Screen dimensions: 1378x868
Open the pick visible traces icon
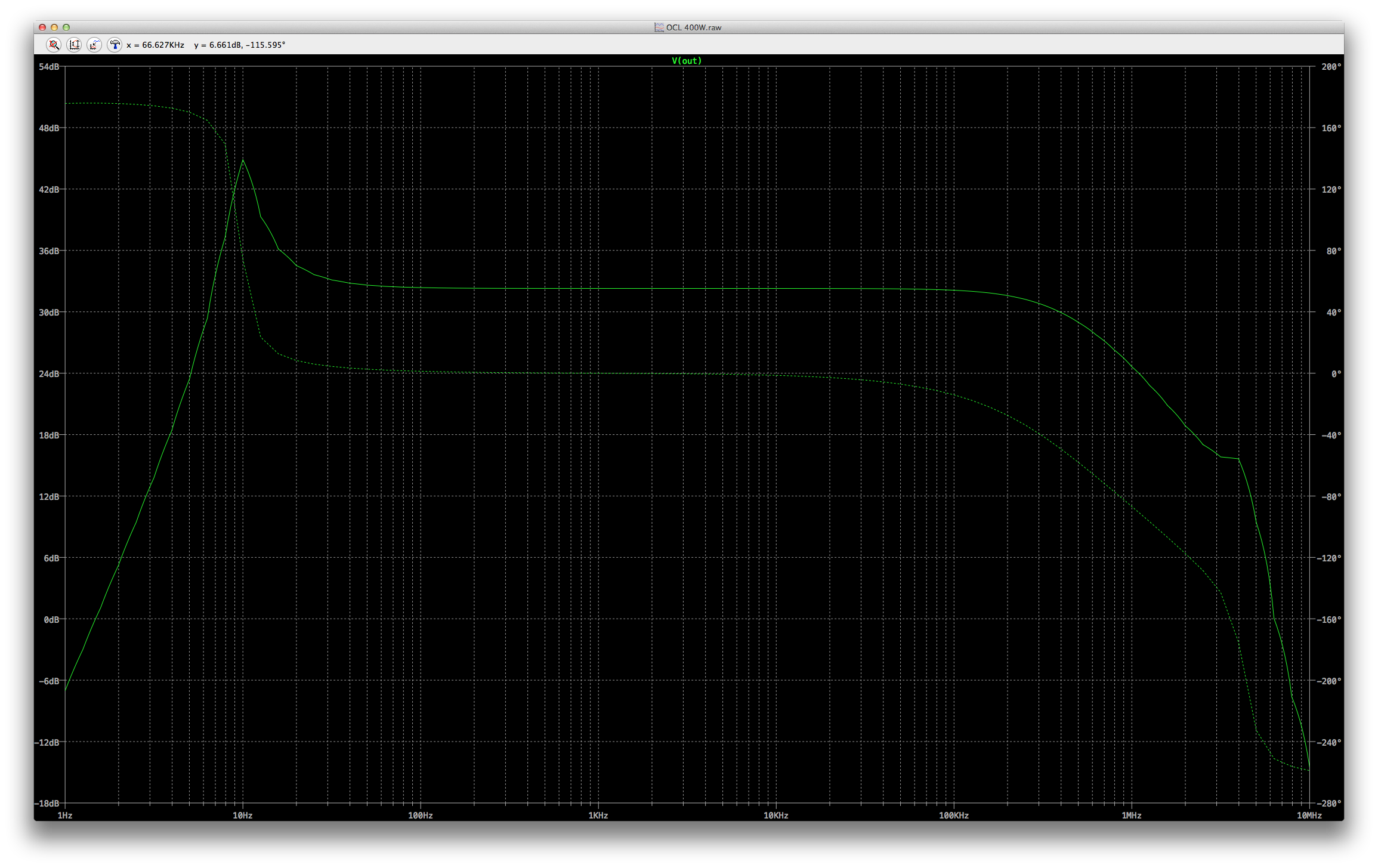pyautogui.click(x=94, y=45)
